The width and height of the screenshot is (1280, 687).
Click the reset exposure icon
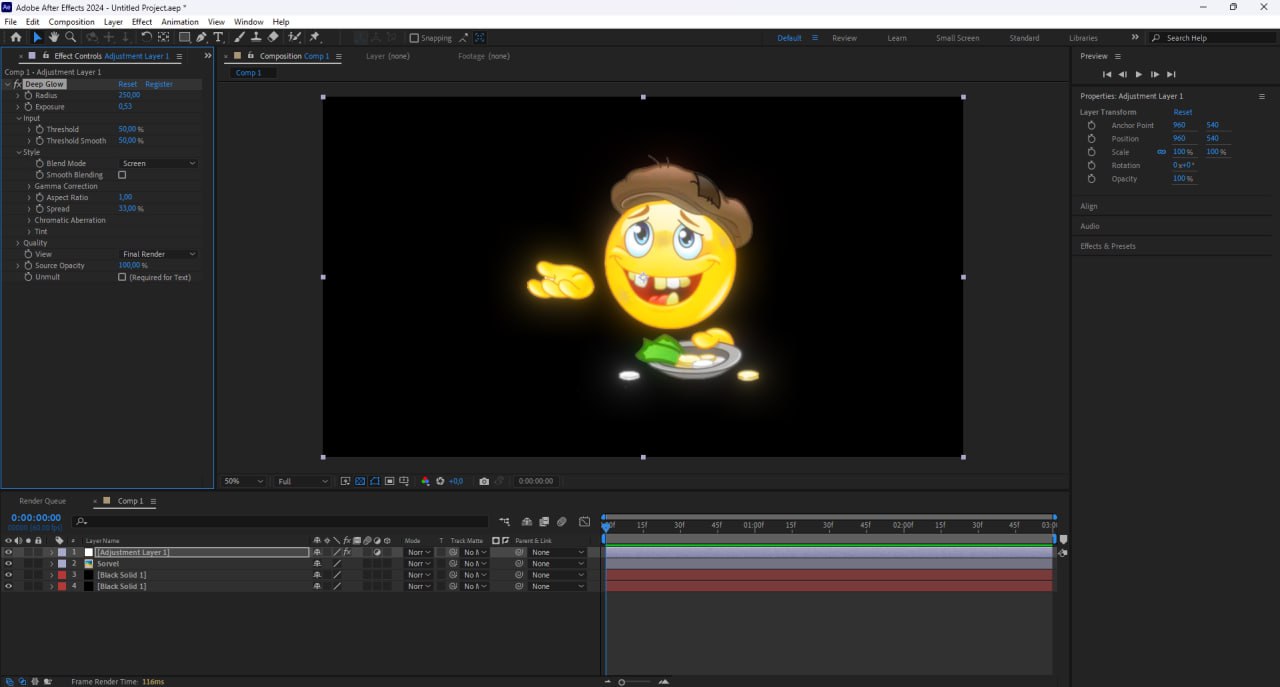click(x=440, y=481)
